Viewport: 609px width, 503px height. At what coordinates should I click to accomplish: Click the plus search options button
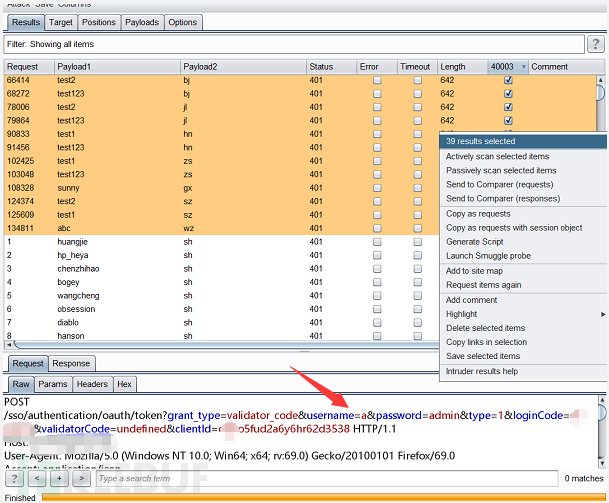tap(59, 478)
